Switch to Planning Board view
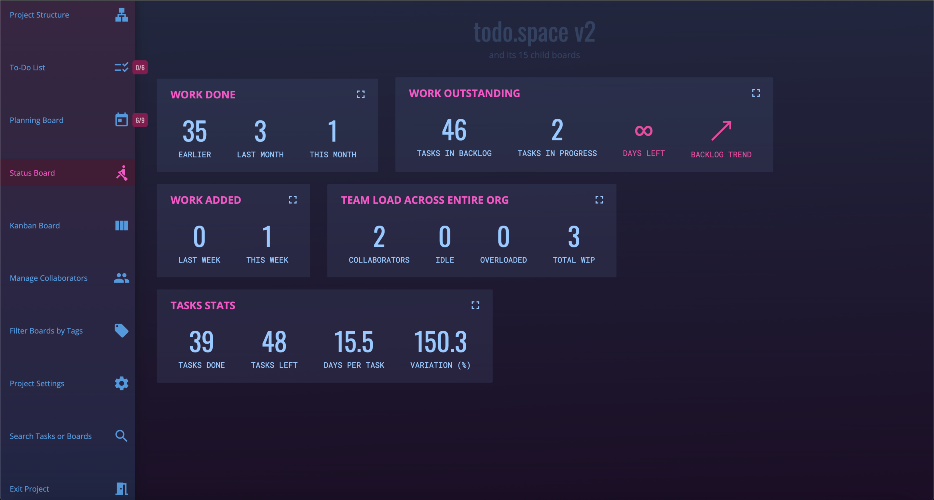Image resolution: width=934 pixels, height=500 pixels. coord(36,120)
